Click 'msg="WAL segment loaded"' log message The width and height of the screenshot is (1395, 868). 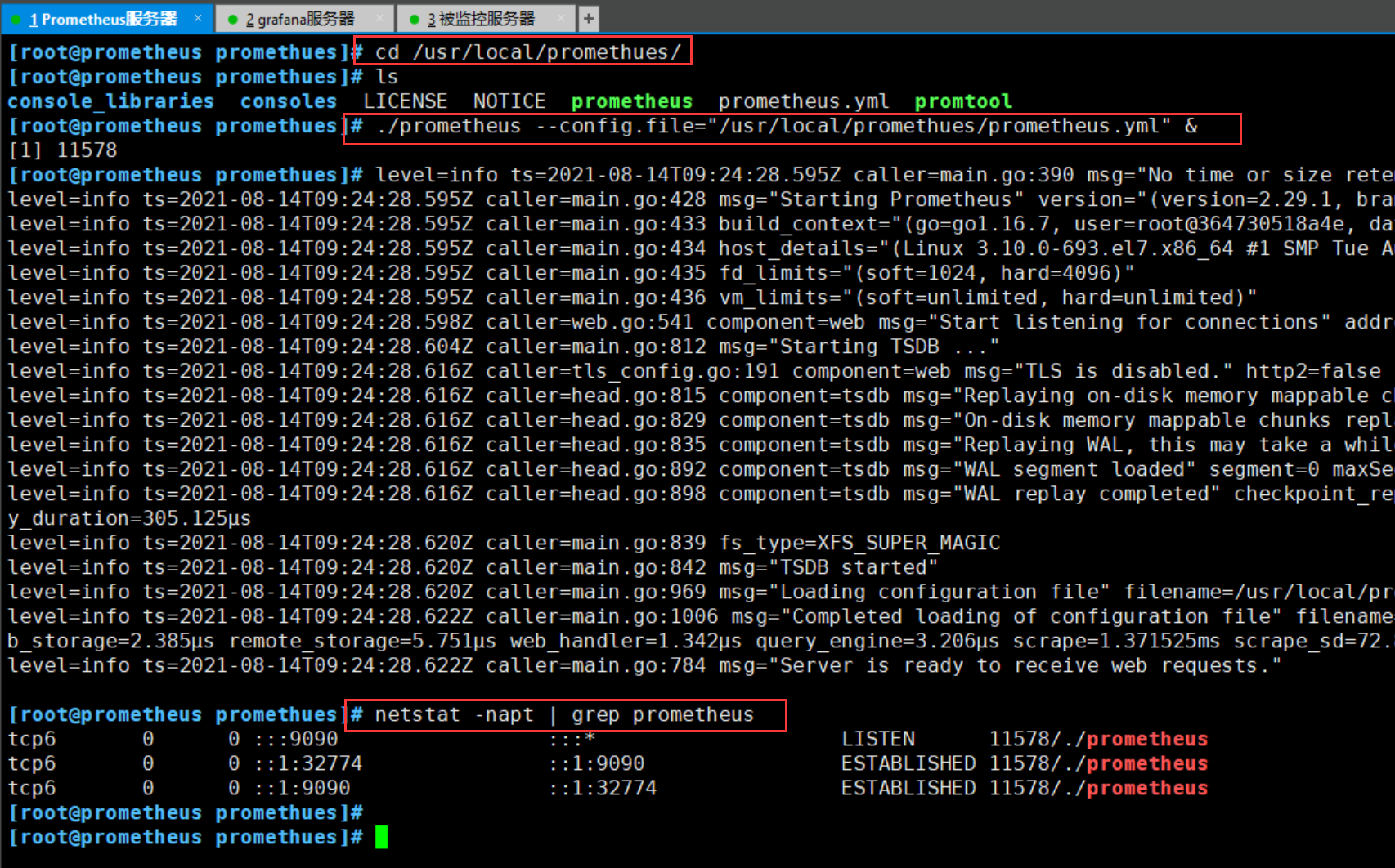point(1049,469)
